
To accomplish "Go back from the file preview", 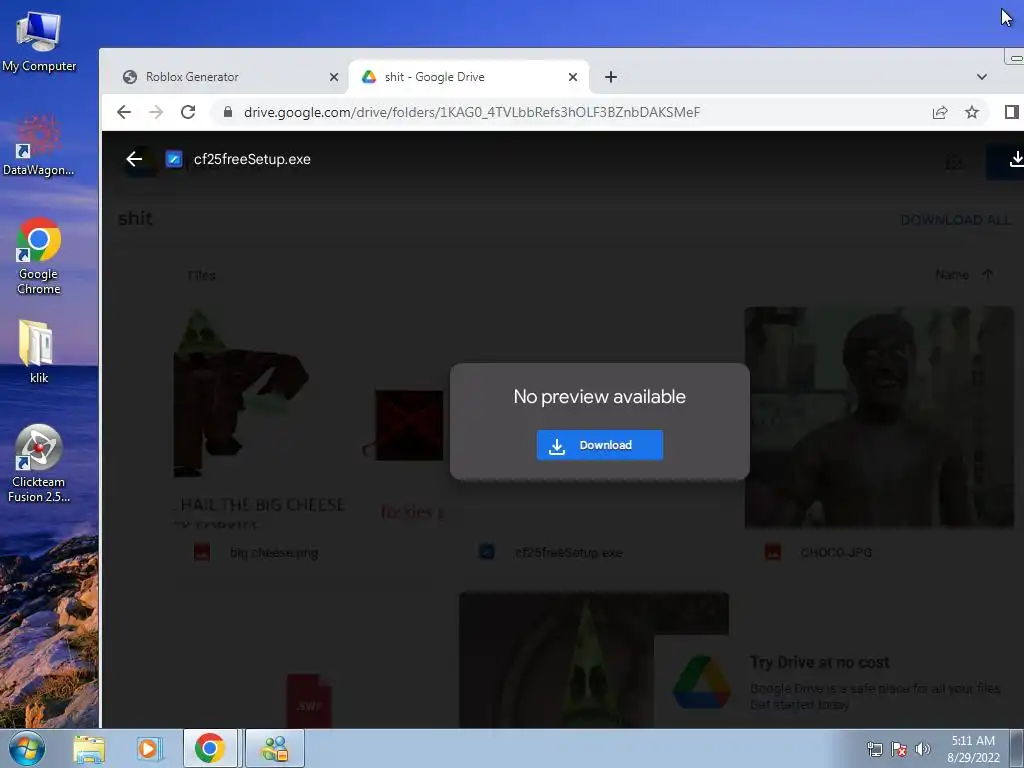I will pos(134,159).
